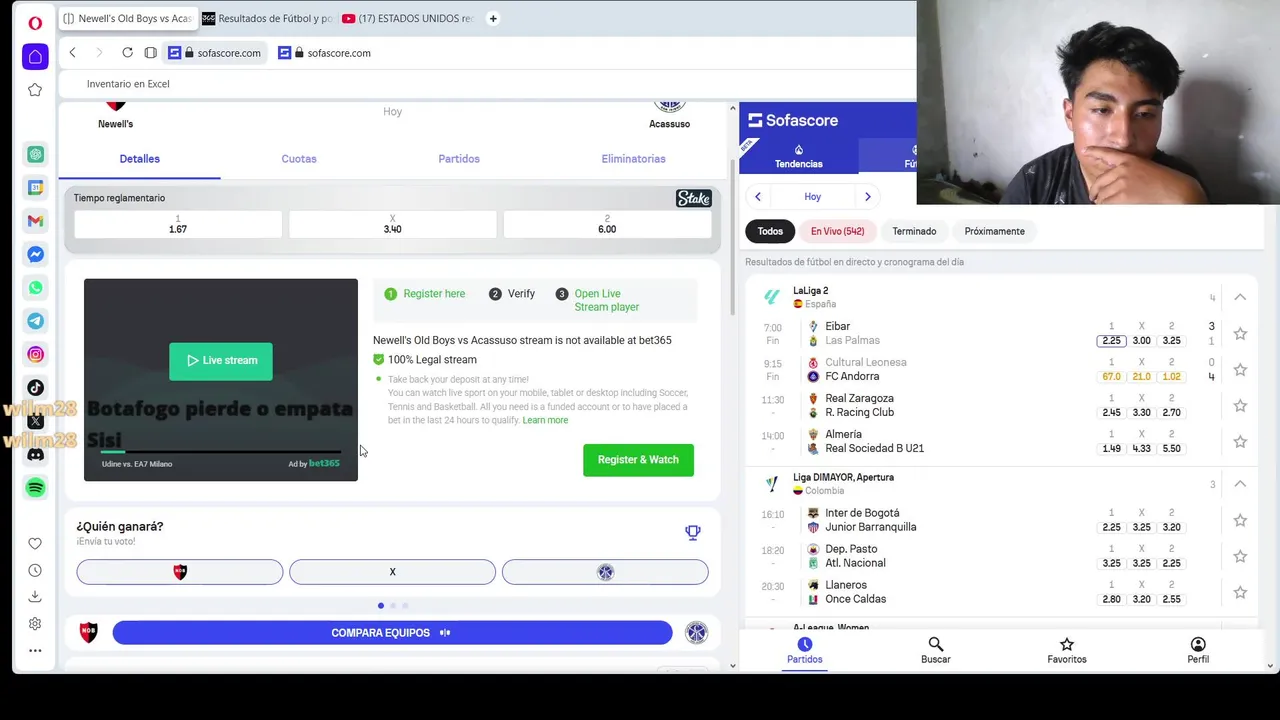The width and height of the screenshot is (1280, 720).
Task: Favorite the Cultural Leonesa vs FC Andorra match
Action: [1240, 370]
